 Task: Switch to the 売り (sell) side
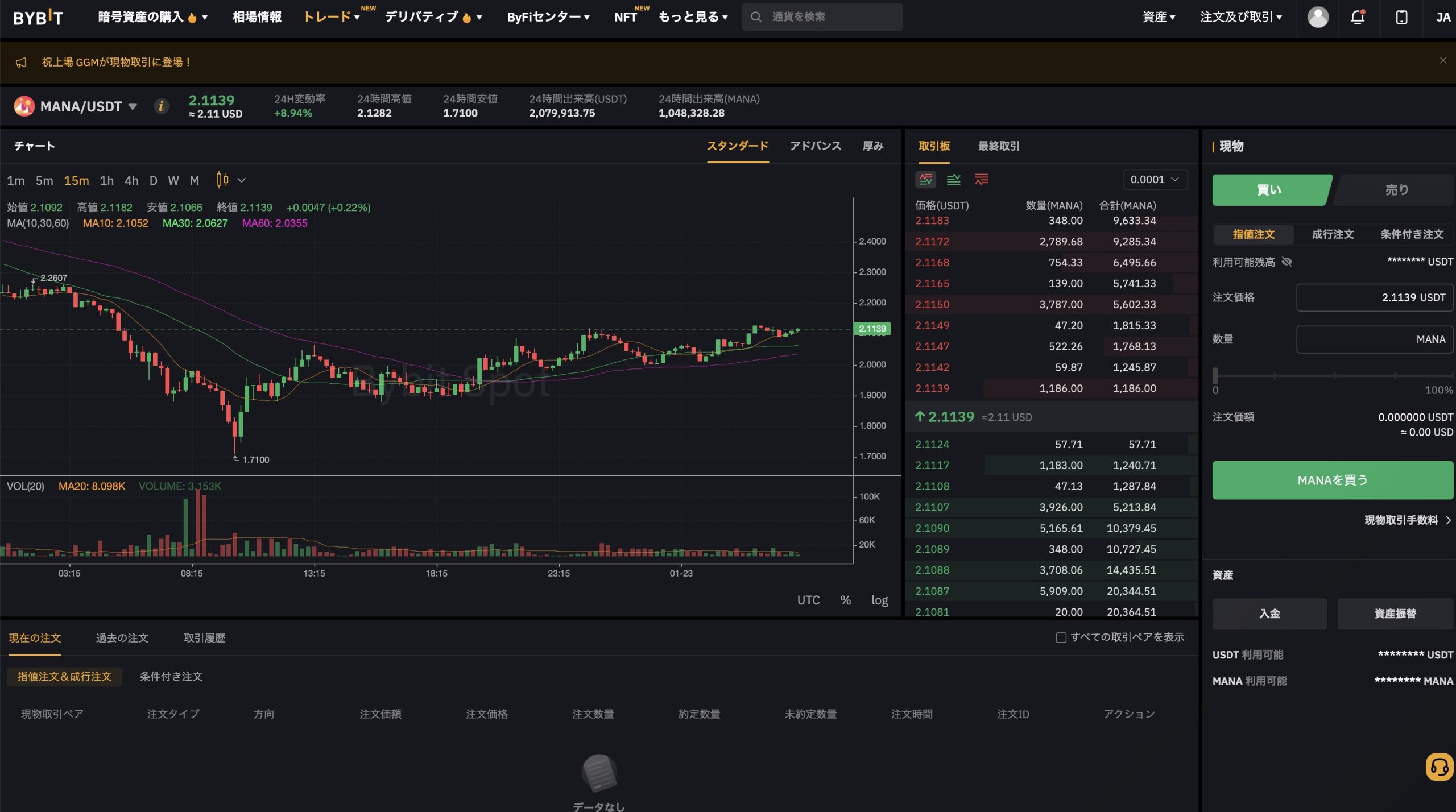coord(1396,189)
